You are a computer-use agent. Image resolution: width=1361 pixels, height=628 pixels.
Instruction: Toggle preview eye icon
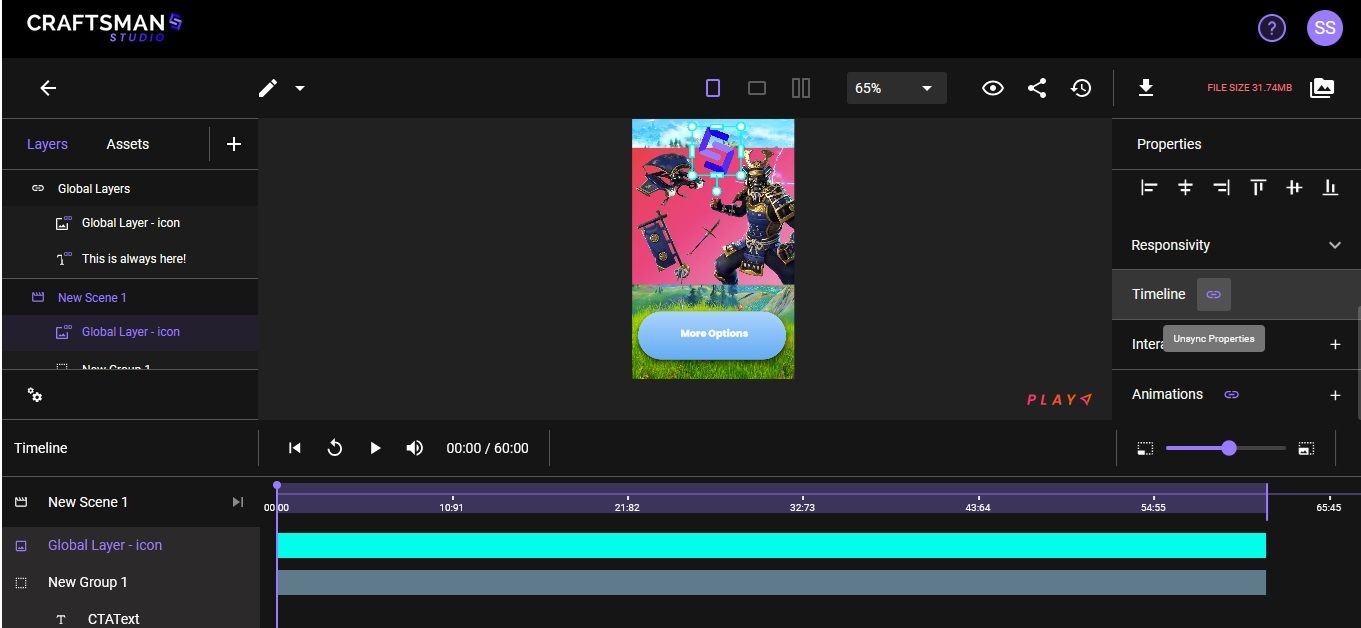(992, 88)
